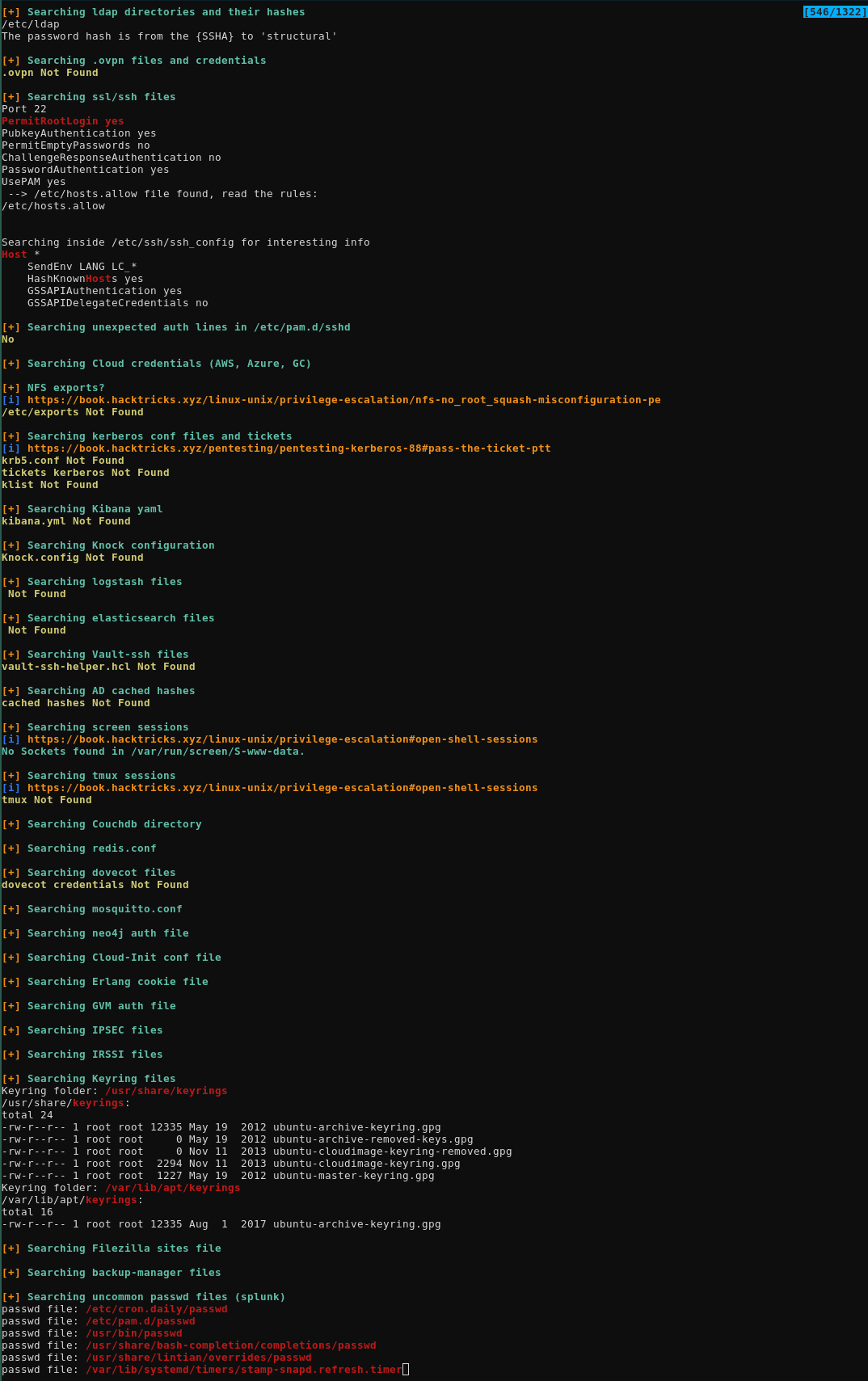The image size is (868, 1381).
Task: Click the /usr/bin/passwd file path
Action: coord(133,1333)
